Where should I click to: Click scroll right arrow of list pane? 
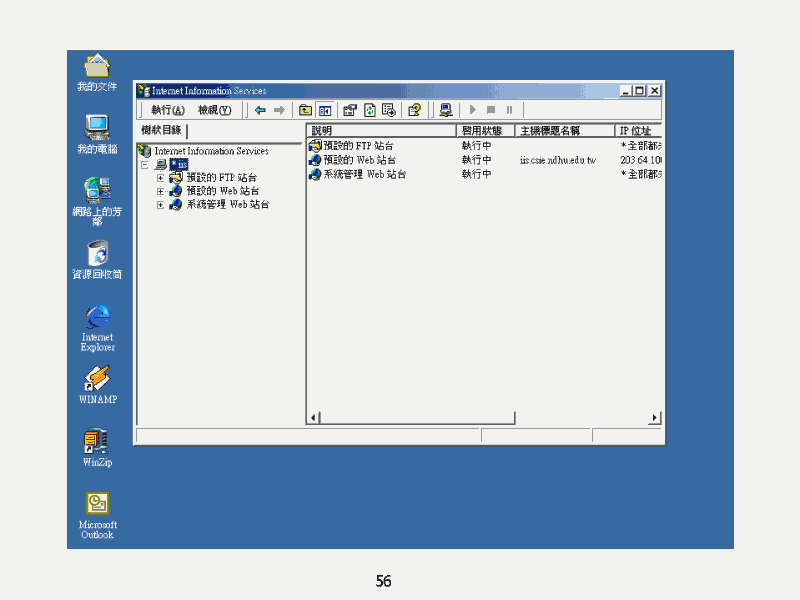point(655,418)
